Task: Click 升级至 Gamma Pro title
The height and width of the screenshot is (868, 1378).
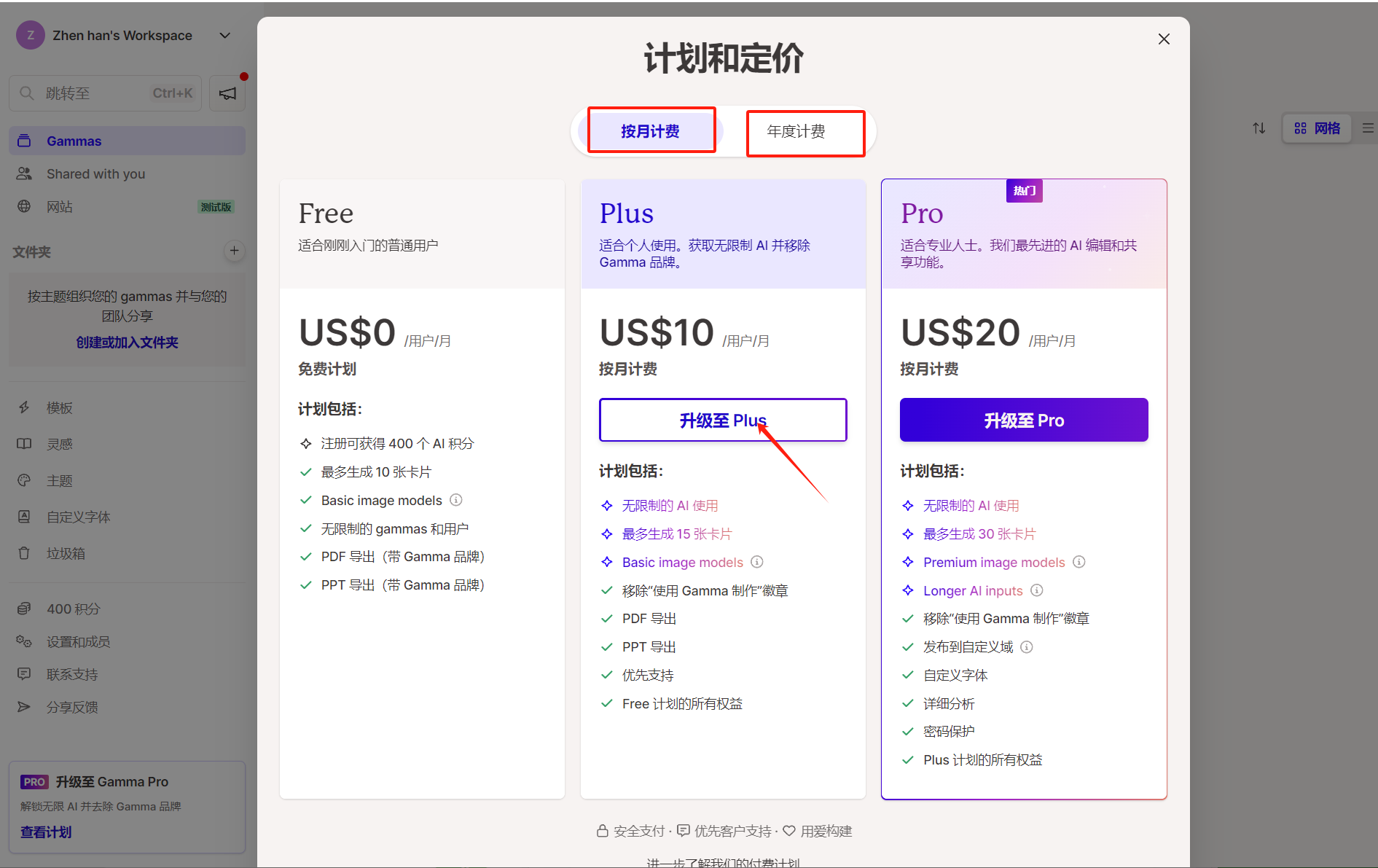Action: click(x=112, y=781)
